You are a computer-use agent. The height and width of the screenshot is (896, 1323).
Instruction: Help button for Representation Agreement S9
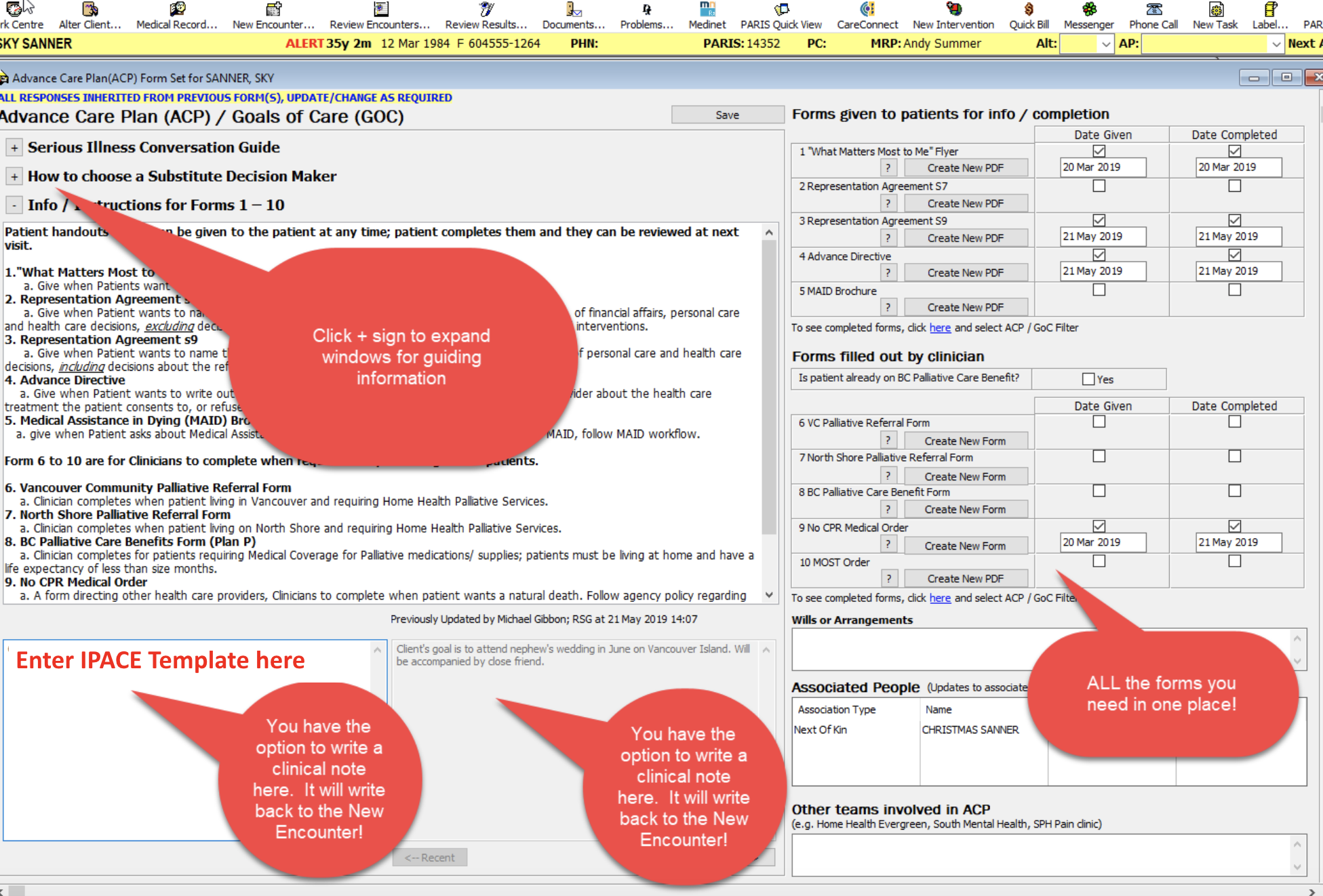click(x=888, y=237)
